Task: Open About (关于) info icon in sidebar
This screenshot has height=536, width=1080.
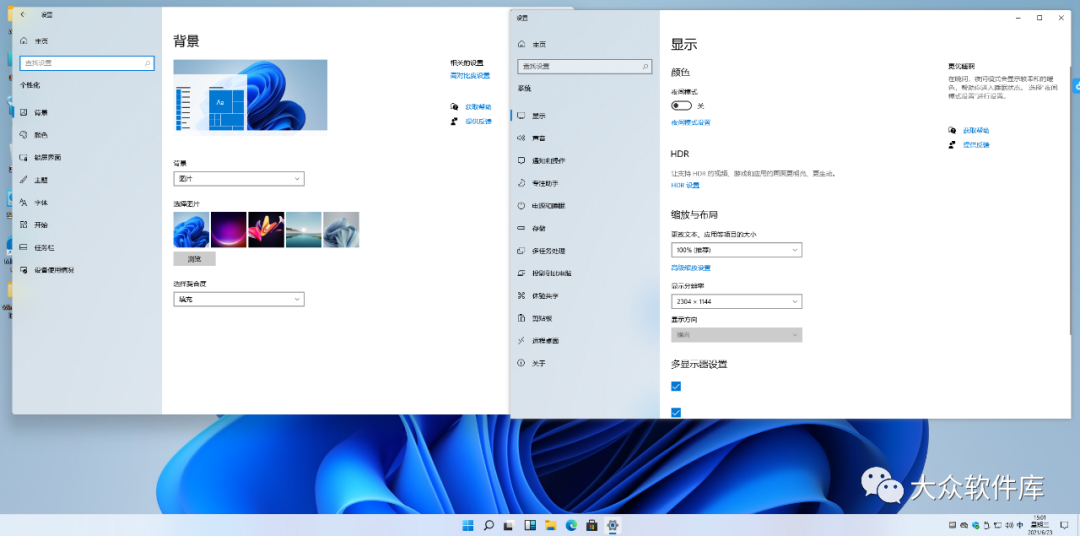Action: [x=521, y=363]
